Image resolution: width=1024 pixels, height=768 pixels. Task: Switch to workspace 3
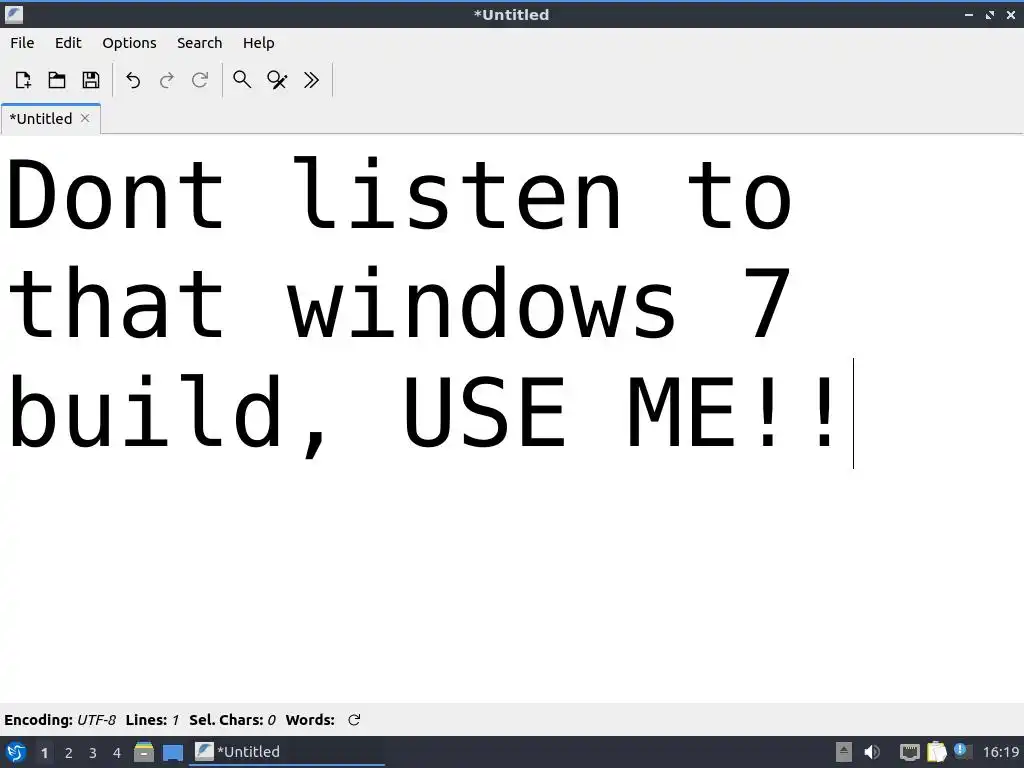pos(93,753)
